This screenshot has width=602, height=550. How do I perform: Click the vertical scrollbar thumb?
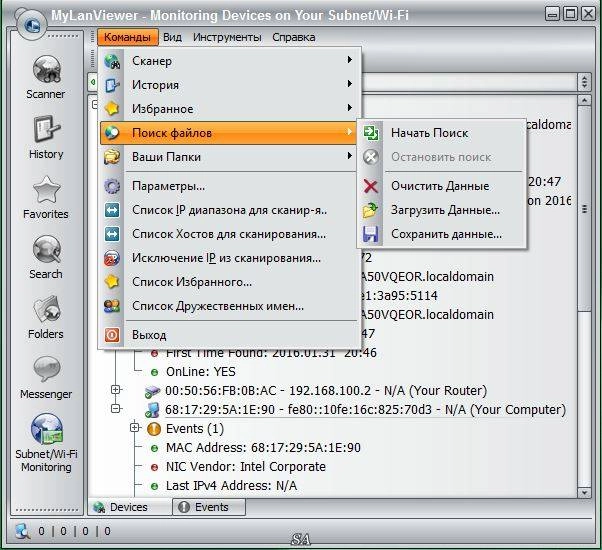click(584, 209)
